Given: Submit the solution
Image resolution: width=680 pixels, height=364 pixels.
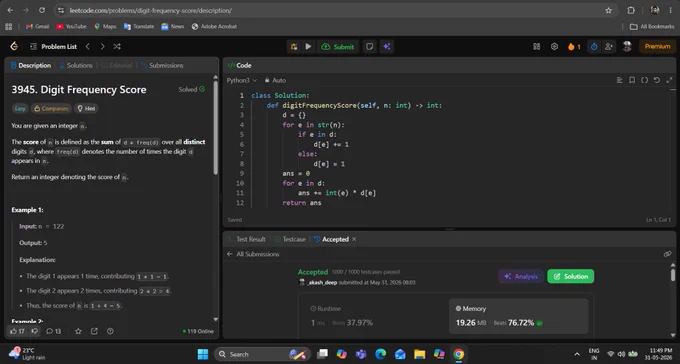Looking at the screenshot, I should (x=337, y=46).
